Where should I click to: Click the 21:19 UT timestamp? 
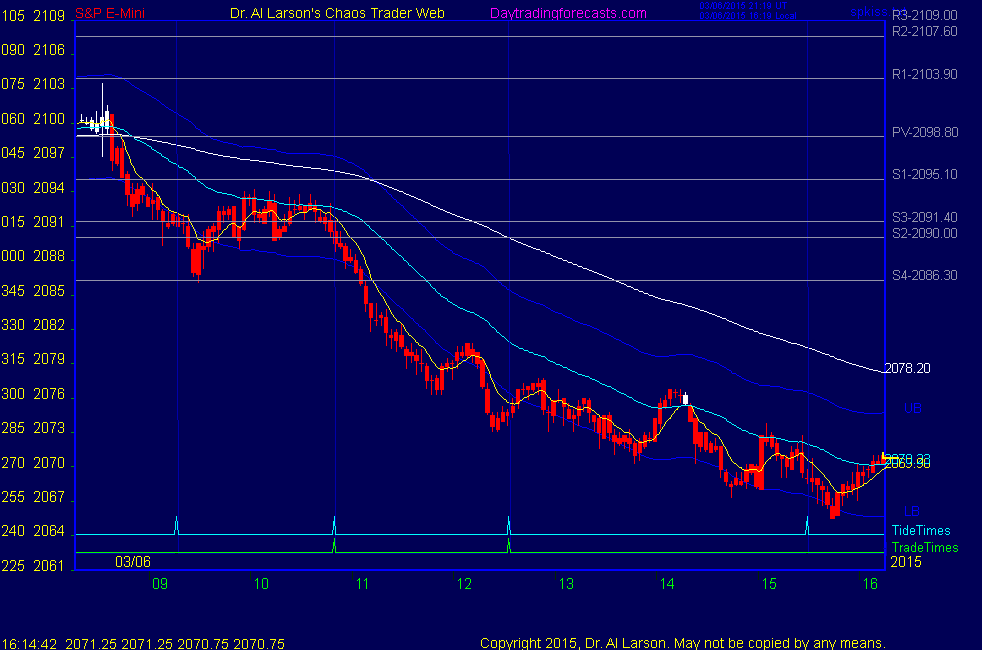click(x=743, y=6)
